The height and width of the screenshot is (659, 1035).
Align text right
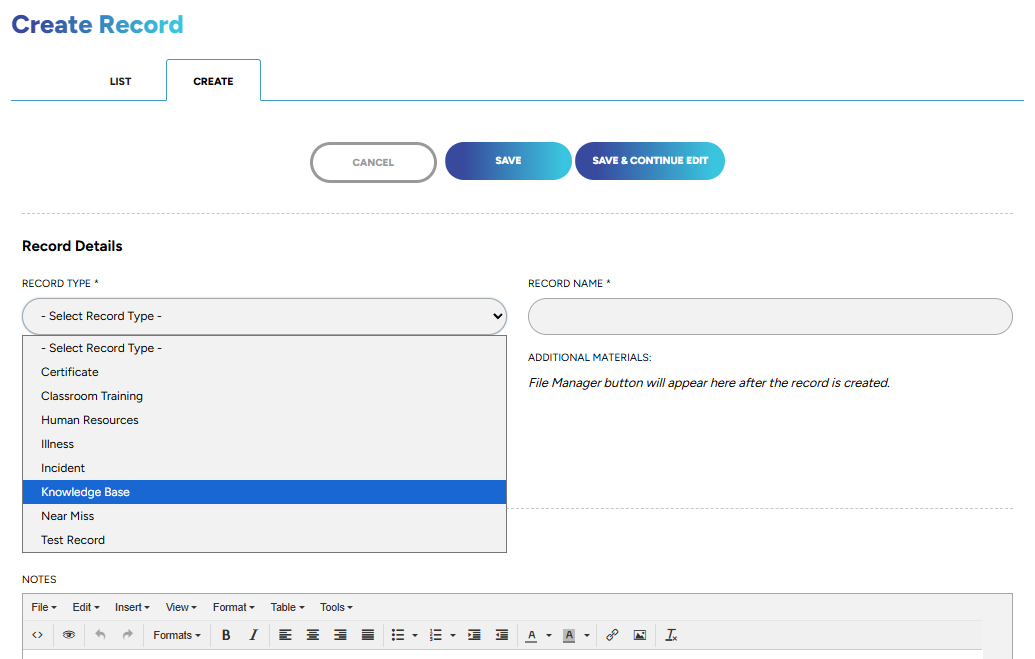tap(341, 635)
